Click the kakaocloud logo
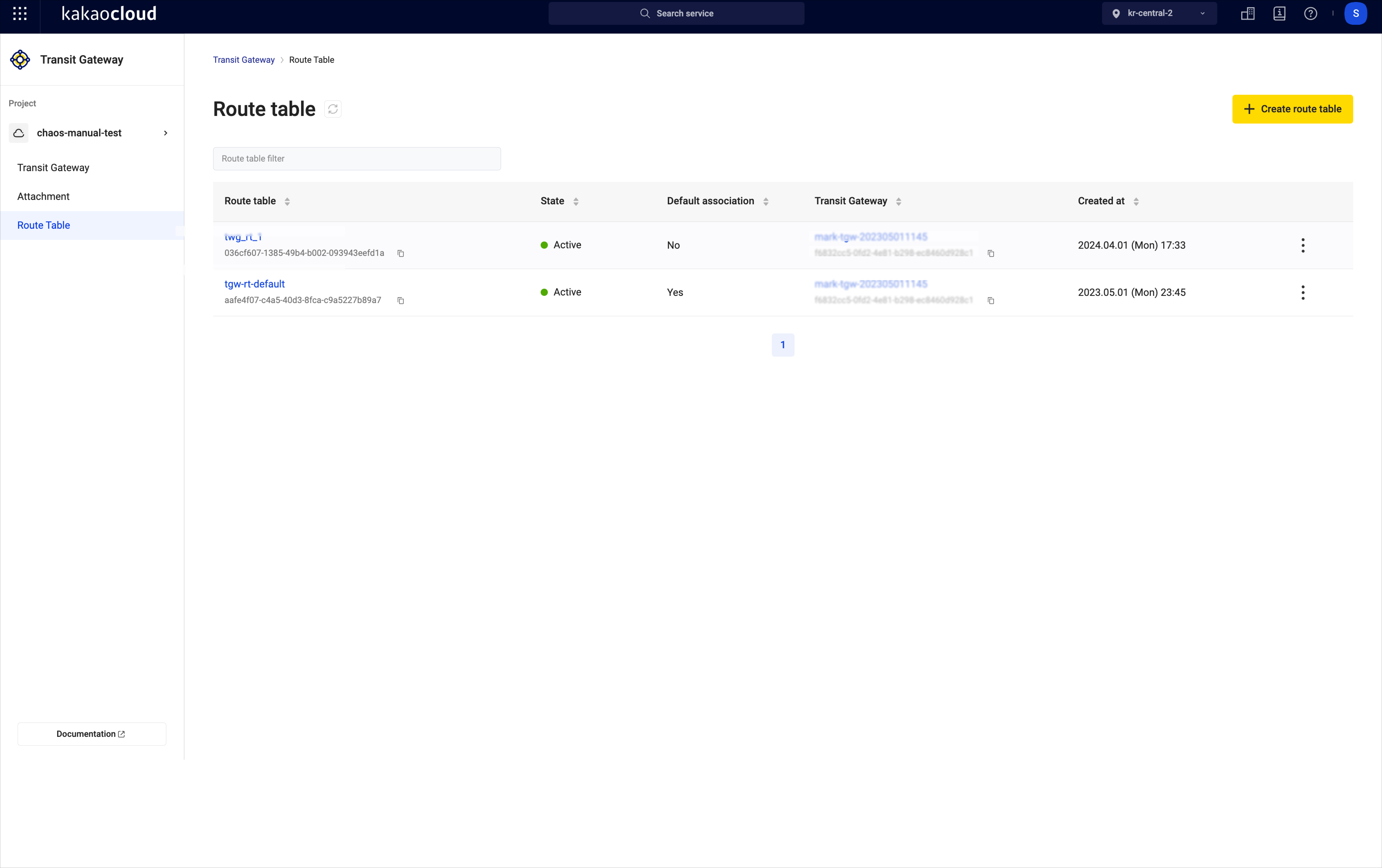Viewport: 1382px width, 868px height. click(x=109, y=13)
